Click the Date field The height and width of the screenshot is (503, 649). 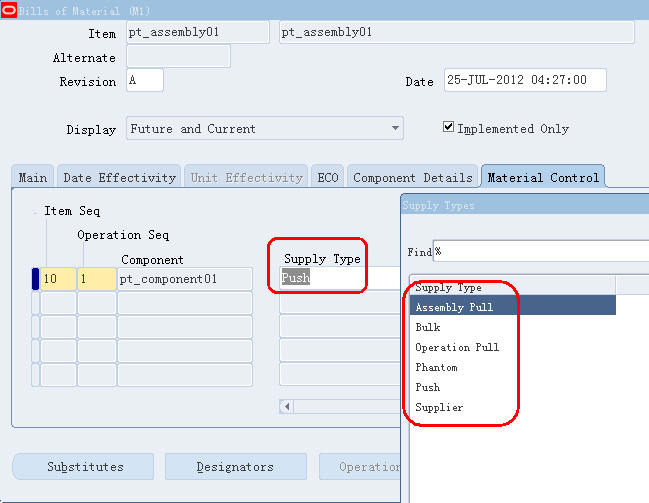525,80
